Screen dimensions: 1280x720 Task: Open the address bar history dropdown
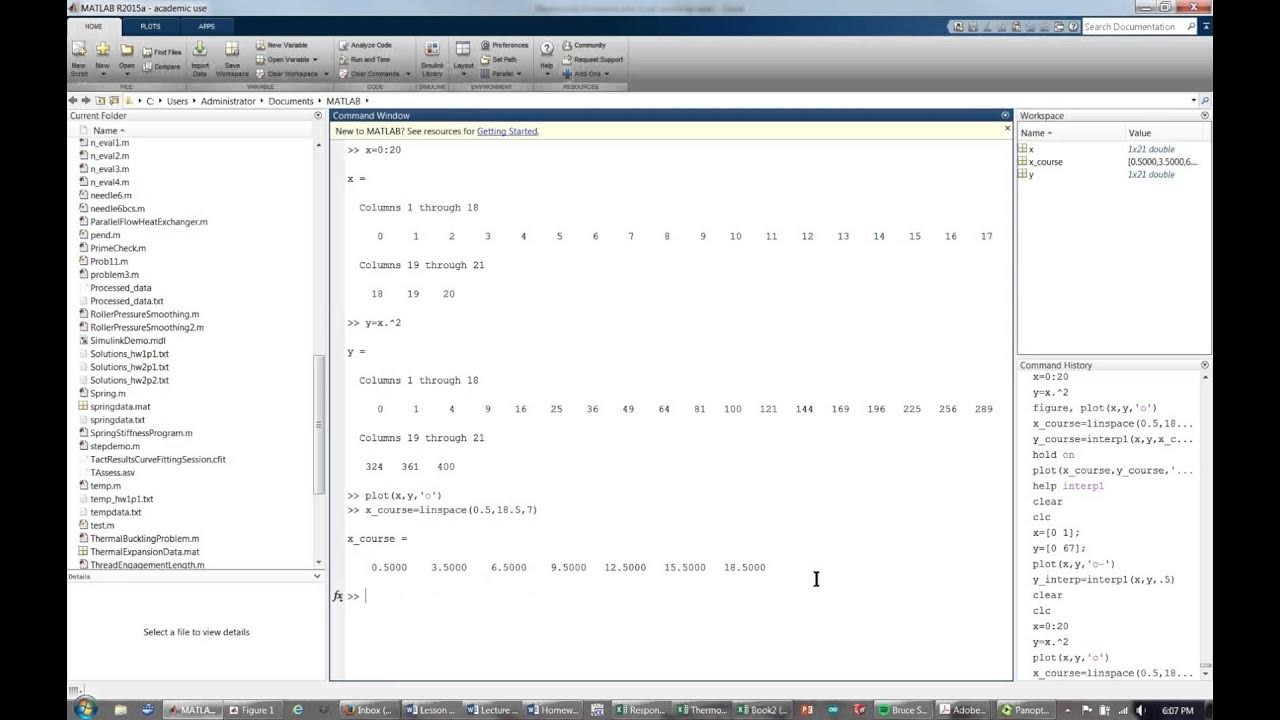pyautogui.click(x=1194, y=101)
